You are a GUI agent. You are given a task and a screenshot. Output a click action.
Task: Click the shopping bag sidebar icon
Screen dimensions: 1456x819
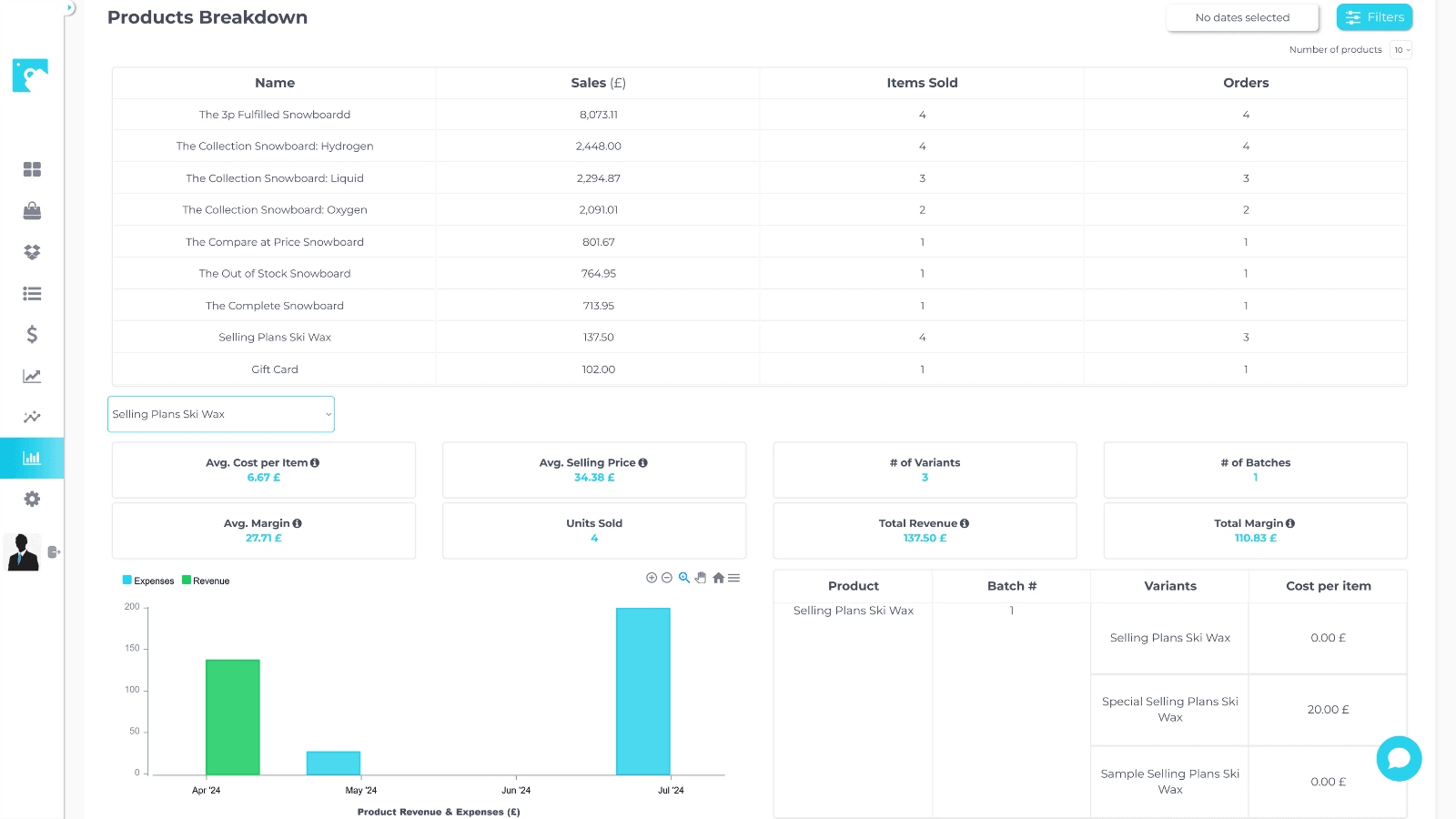32,211
